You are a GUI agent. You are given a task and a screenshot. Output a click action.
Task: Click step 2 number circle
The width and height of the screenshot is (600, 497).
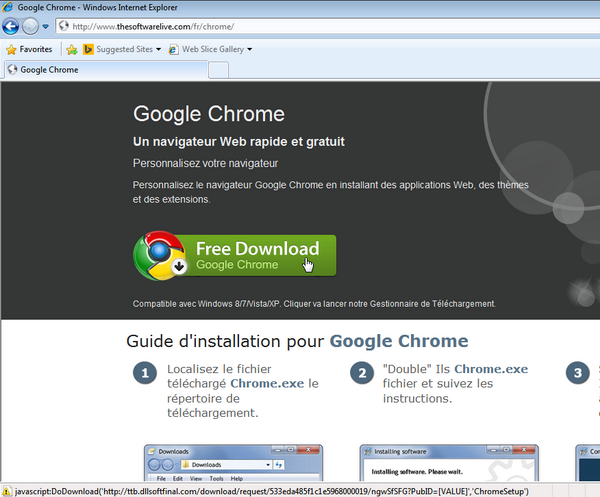tap(362, 373)
